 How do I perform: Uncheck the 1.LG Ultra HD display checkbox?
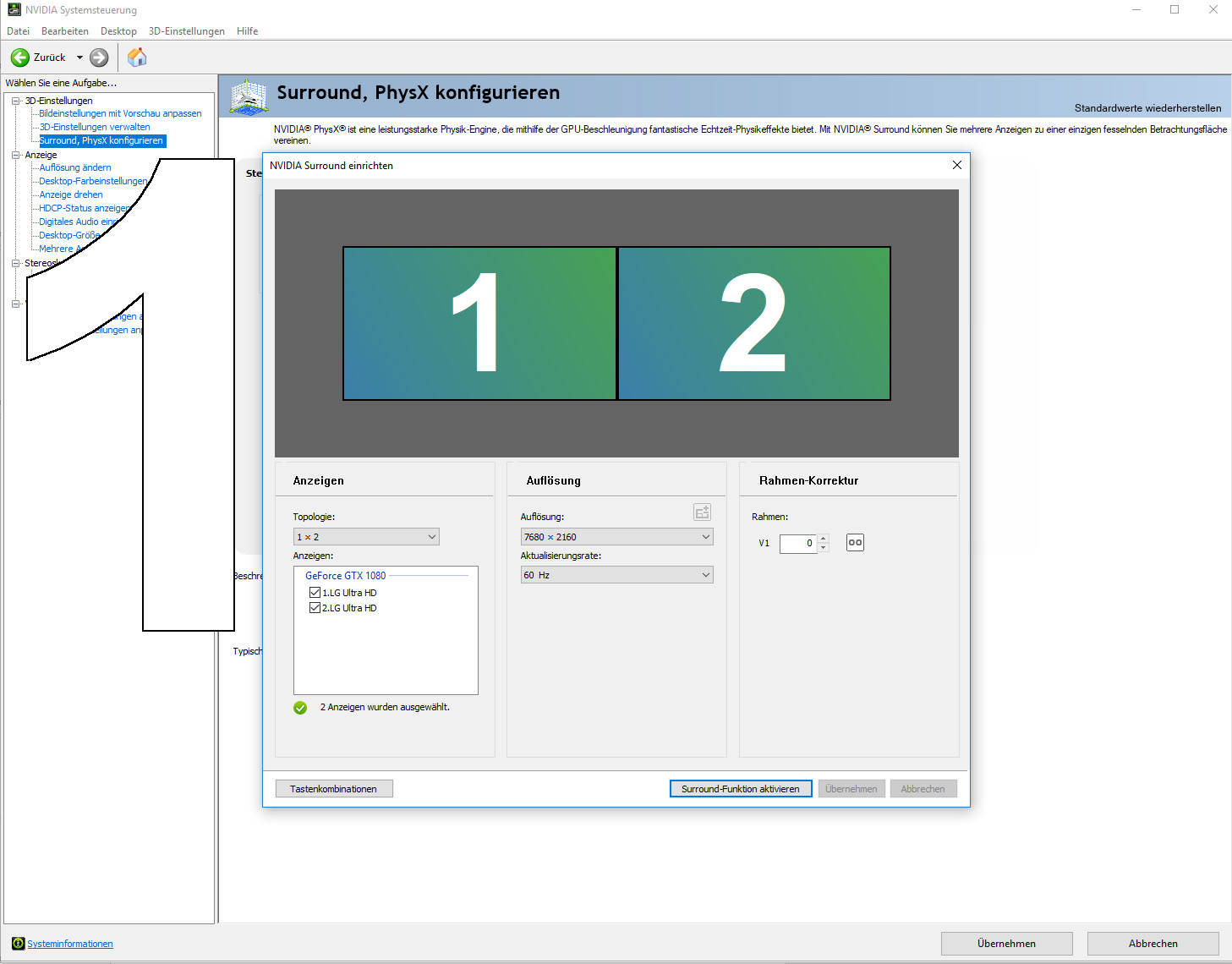click(x=315, y=593)
